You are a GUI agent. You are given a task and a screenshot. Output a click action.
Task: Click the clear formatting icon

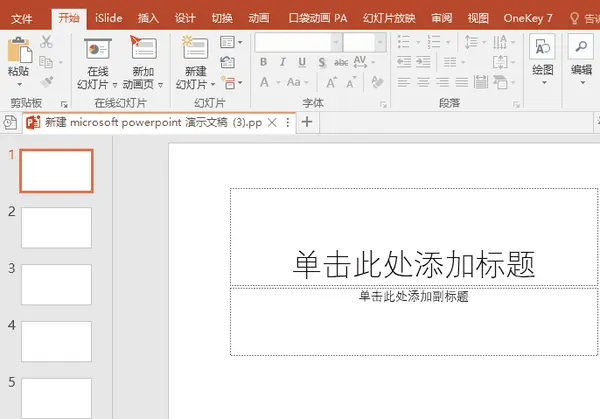tap(377, 82)
